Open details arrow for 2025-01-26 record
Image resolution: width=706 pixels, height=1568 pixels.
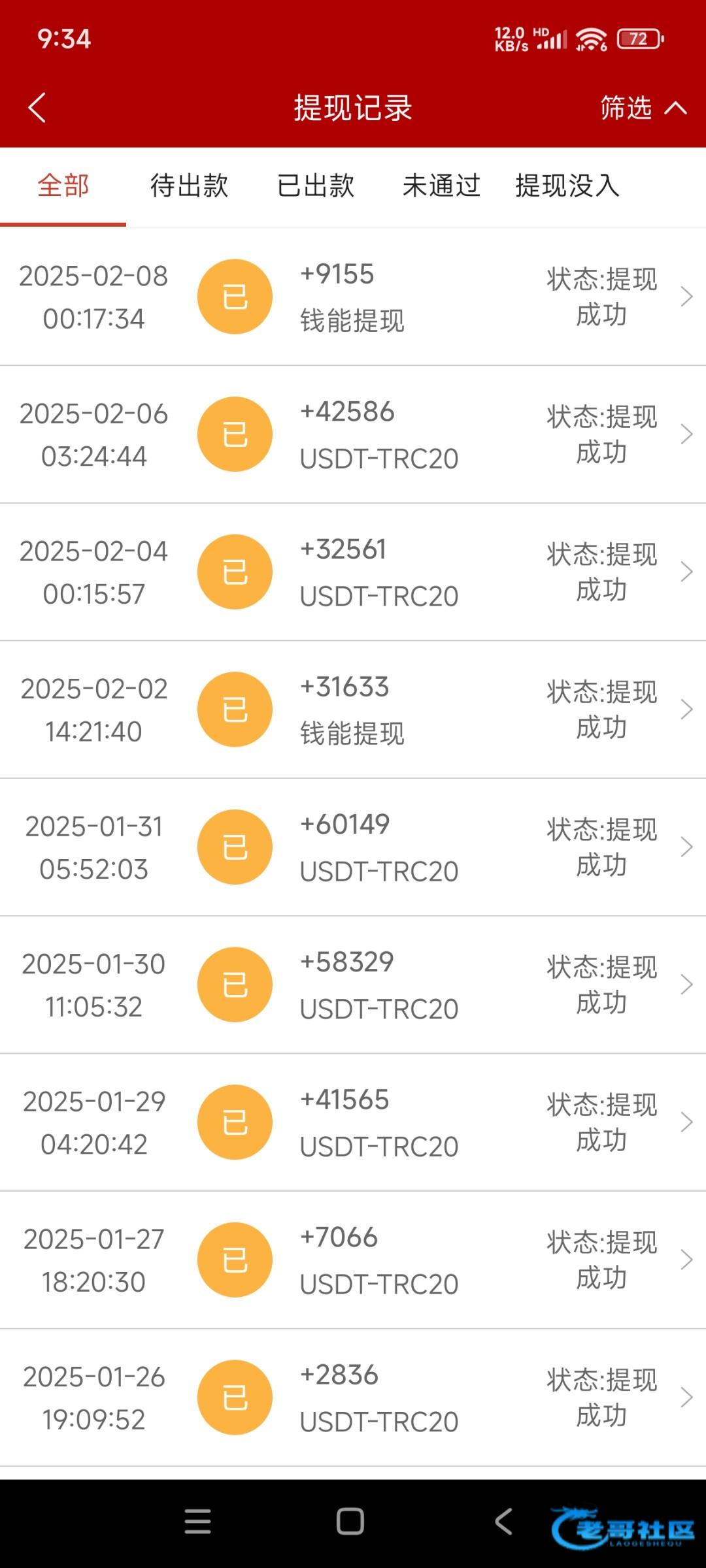tap(686, 1397)
